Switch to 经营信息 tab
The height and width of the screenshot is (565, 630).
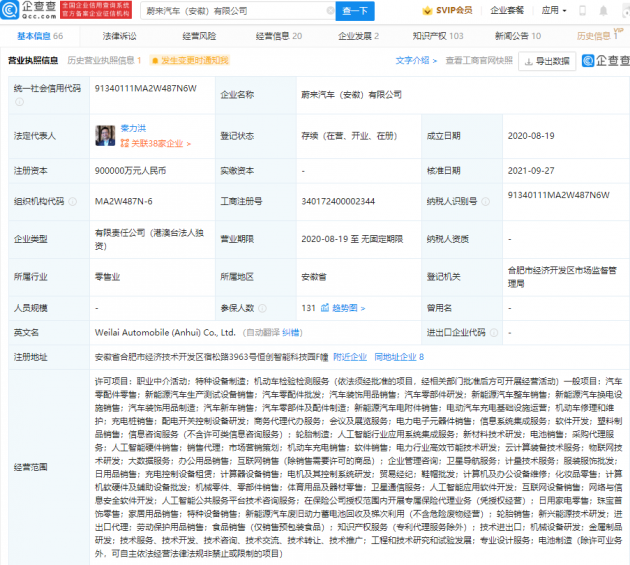coord(279,36)
